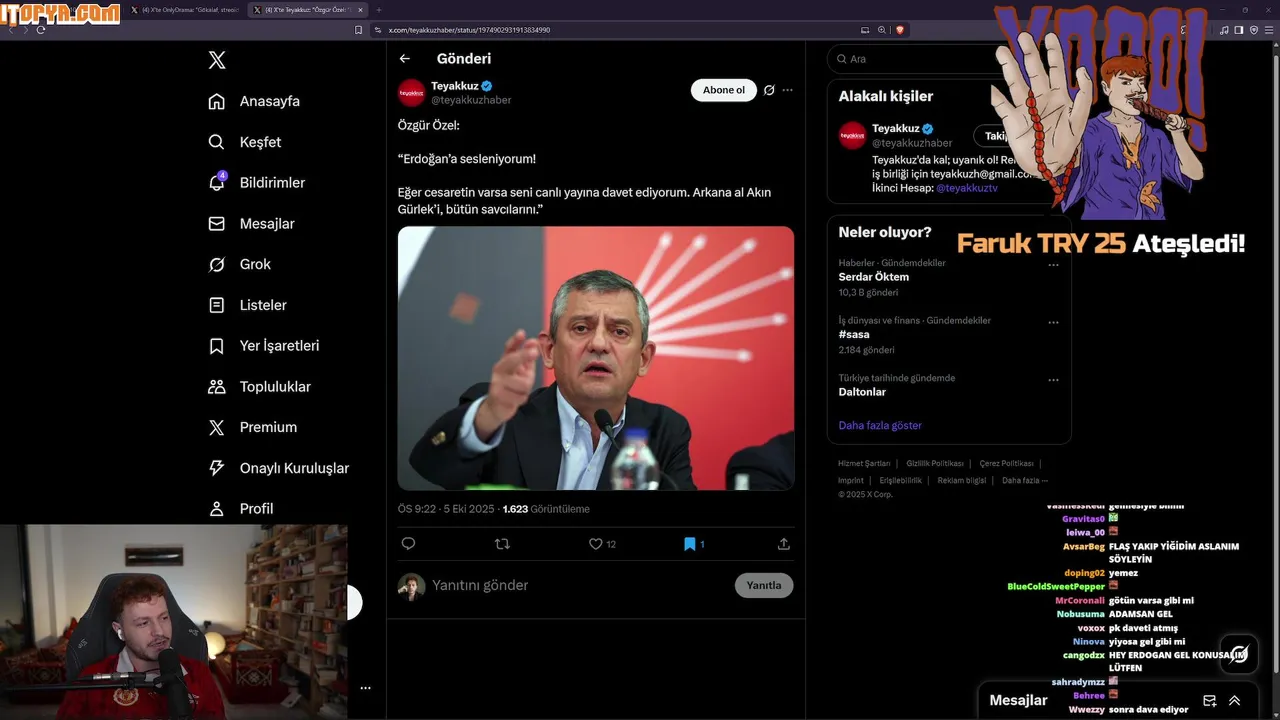This screenshot has height=720, width=1280.
Task: Open the Daltonlar trending topic
Action: [x=862, y=392]
